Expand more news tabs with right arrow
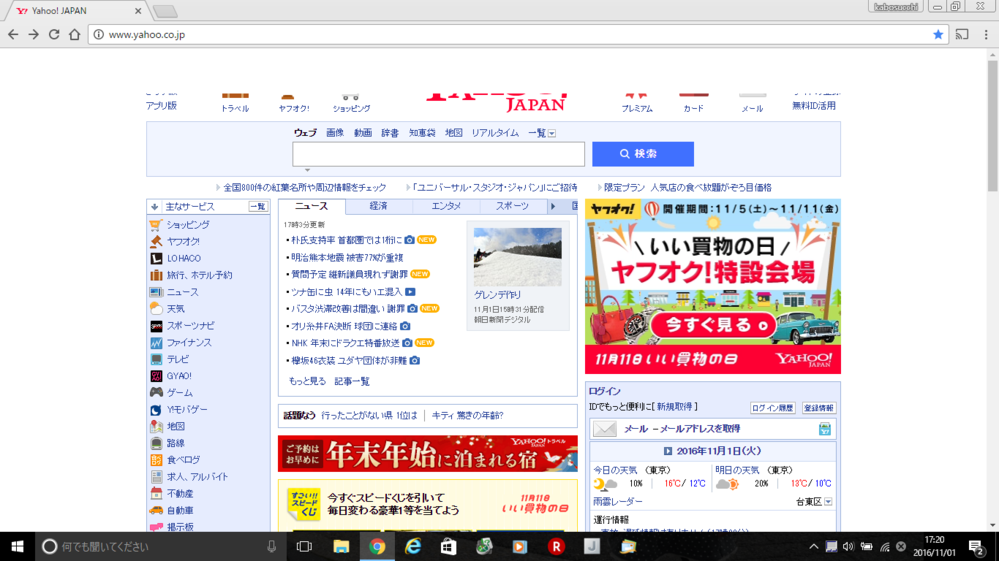Screen dimensions: 999x561 552,206
